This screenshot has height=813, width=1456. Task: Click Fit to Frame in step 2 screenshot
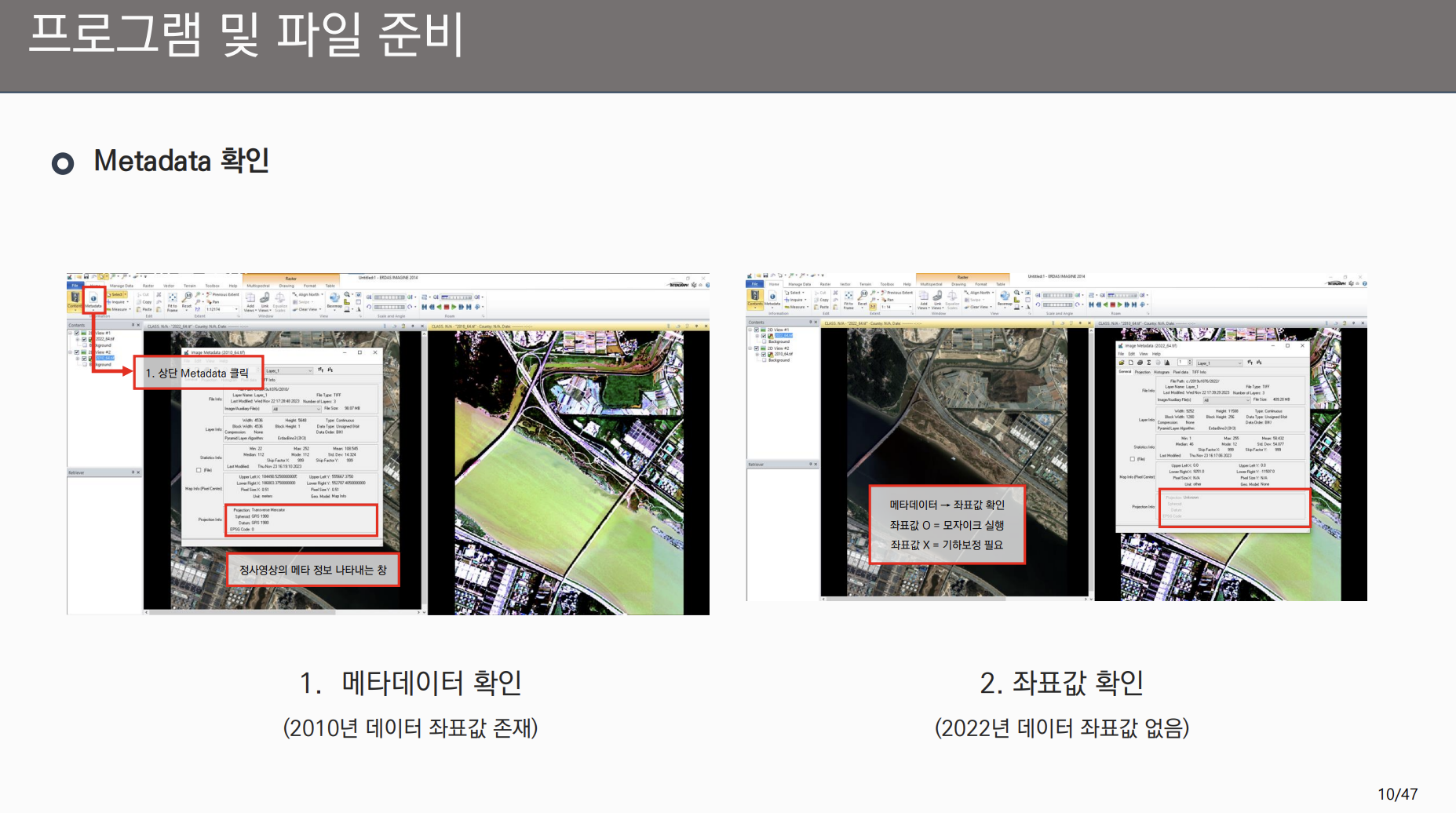848,301
